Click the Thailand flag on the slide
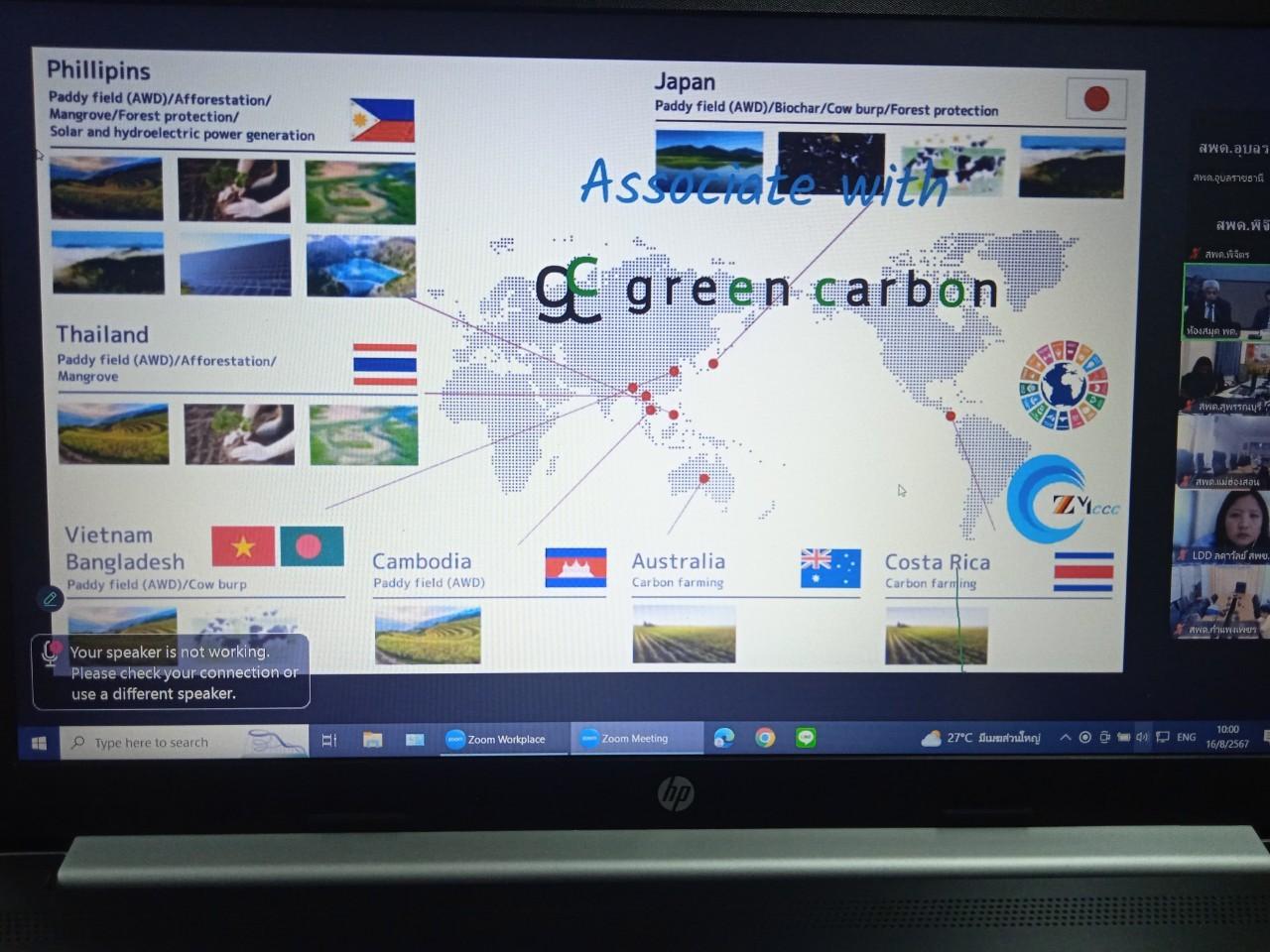The width and height of the screenshot is (1270, 952). pyautogui.click(x=385, y=365)
